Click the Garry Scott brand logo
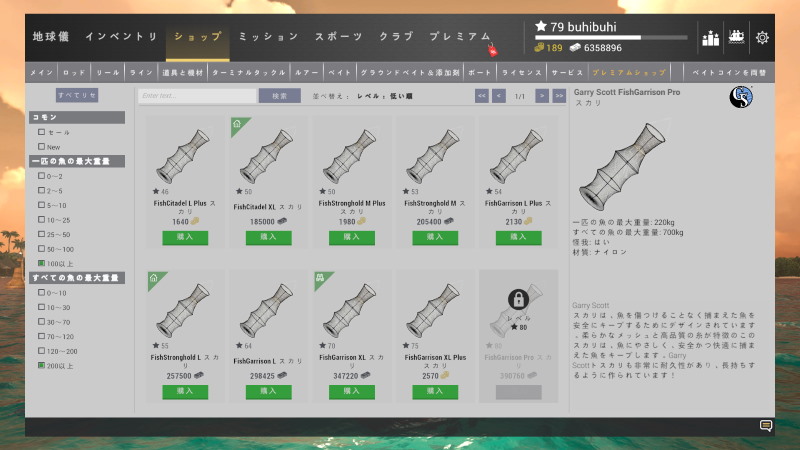800x450 pixels. click(x=741, y=97)
